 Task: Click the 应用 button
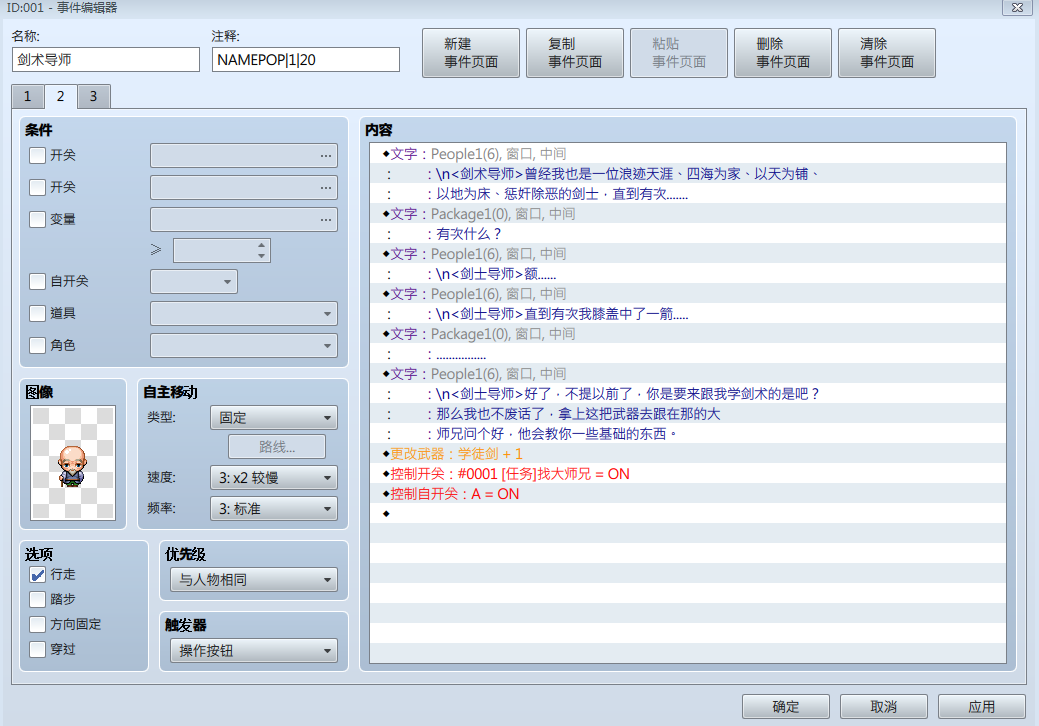tap(982, 707)
